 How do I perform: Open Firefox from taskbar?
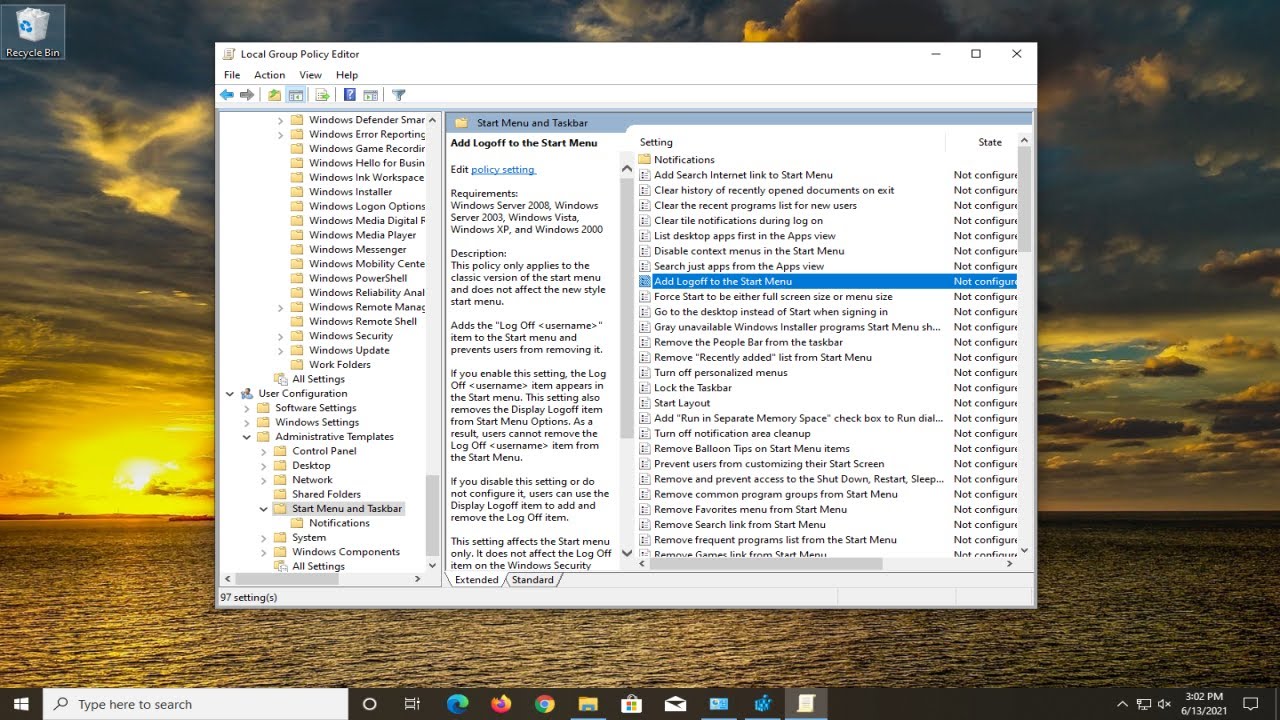[x=501, y=704]
